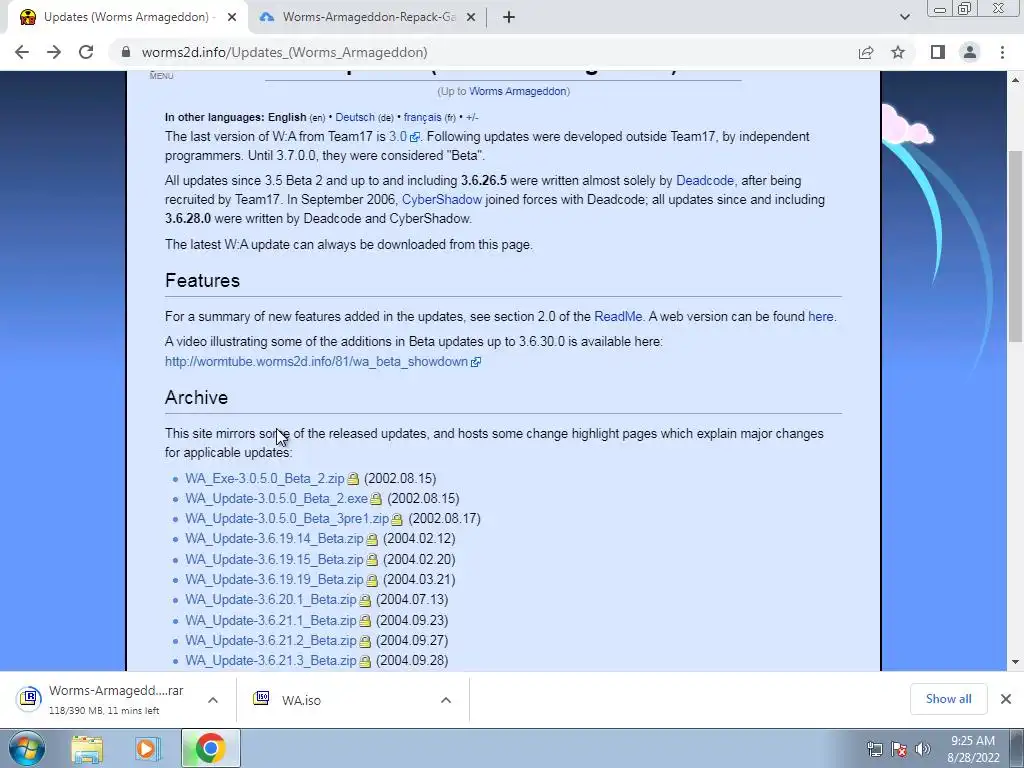Viewport: 1024px width, 768px height.
Task: Share this page via share icon
Action: point(866,52)
